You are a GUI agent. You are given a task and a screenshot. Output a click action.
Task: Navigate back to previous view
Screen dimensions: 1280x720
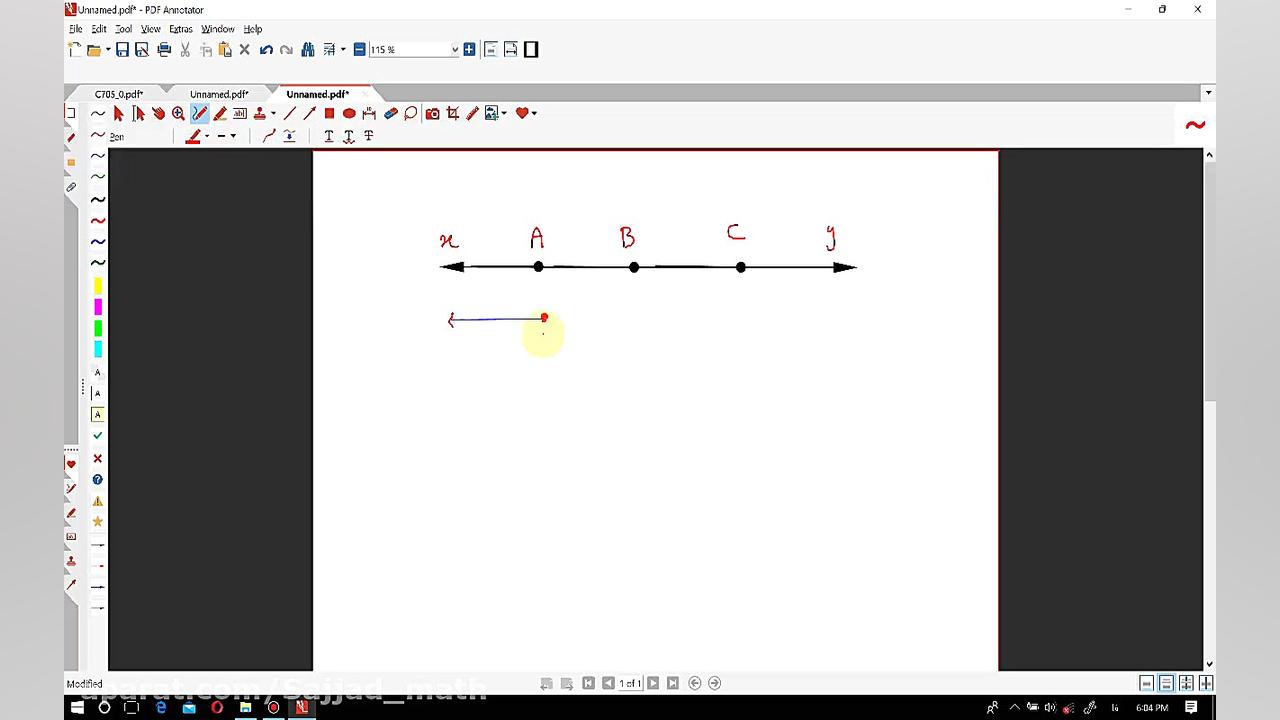(x=695, y=683)
